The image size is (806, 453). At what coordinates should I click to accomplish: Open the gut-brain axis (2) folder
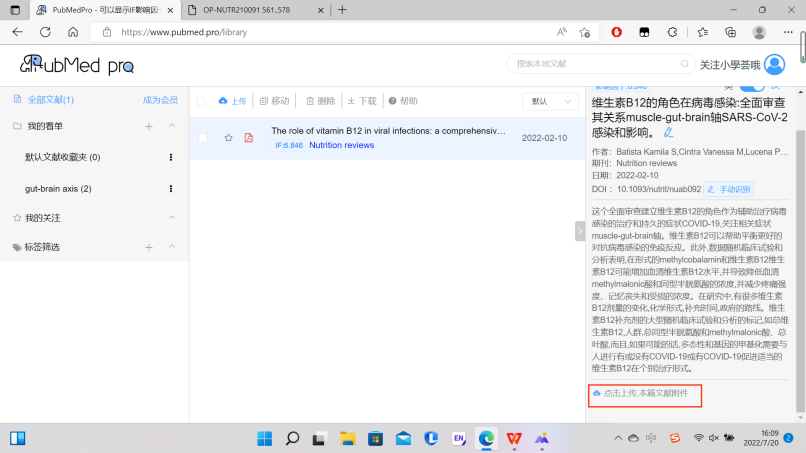(x=58, y=189)
